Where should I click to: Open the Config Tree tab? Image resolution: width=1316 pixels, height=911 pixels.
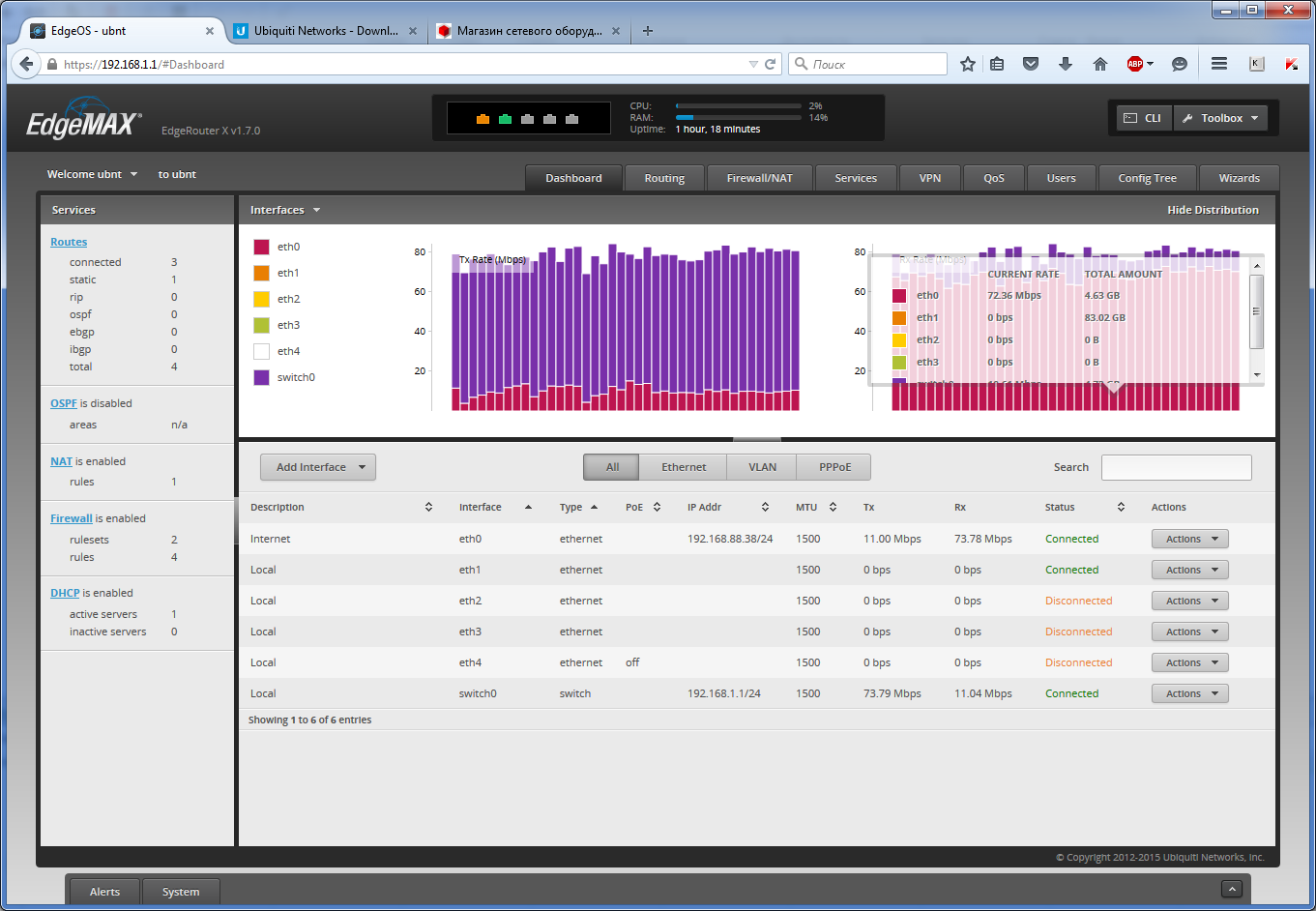(x=1147, y=178)
